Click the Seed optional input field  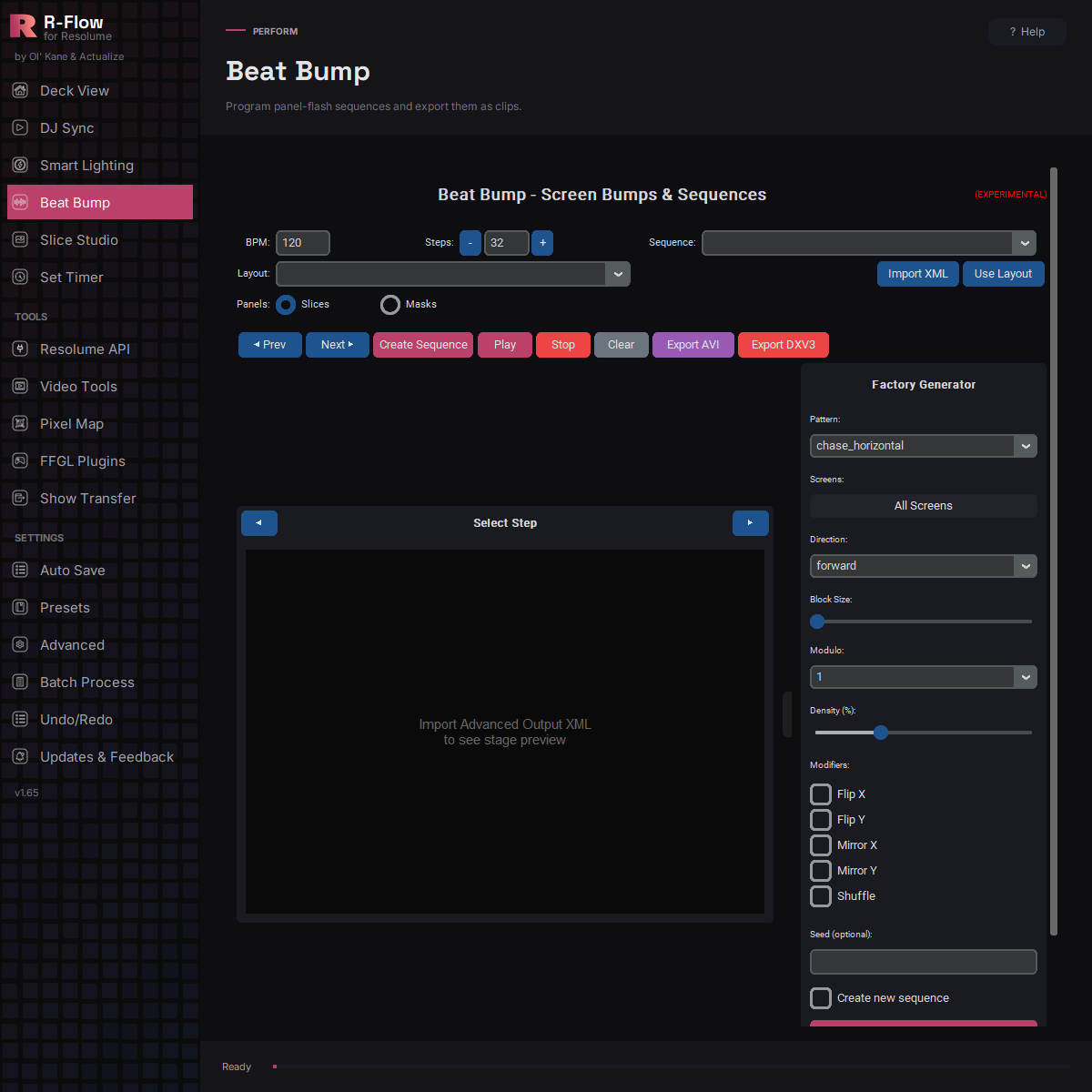[924, 962]
